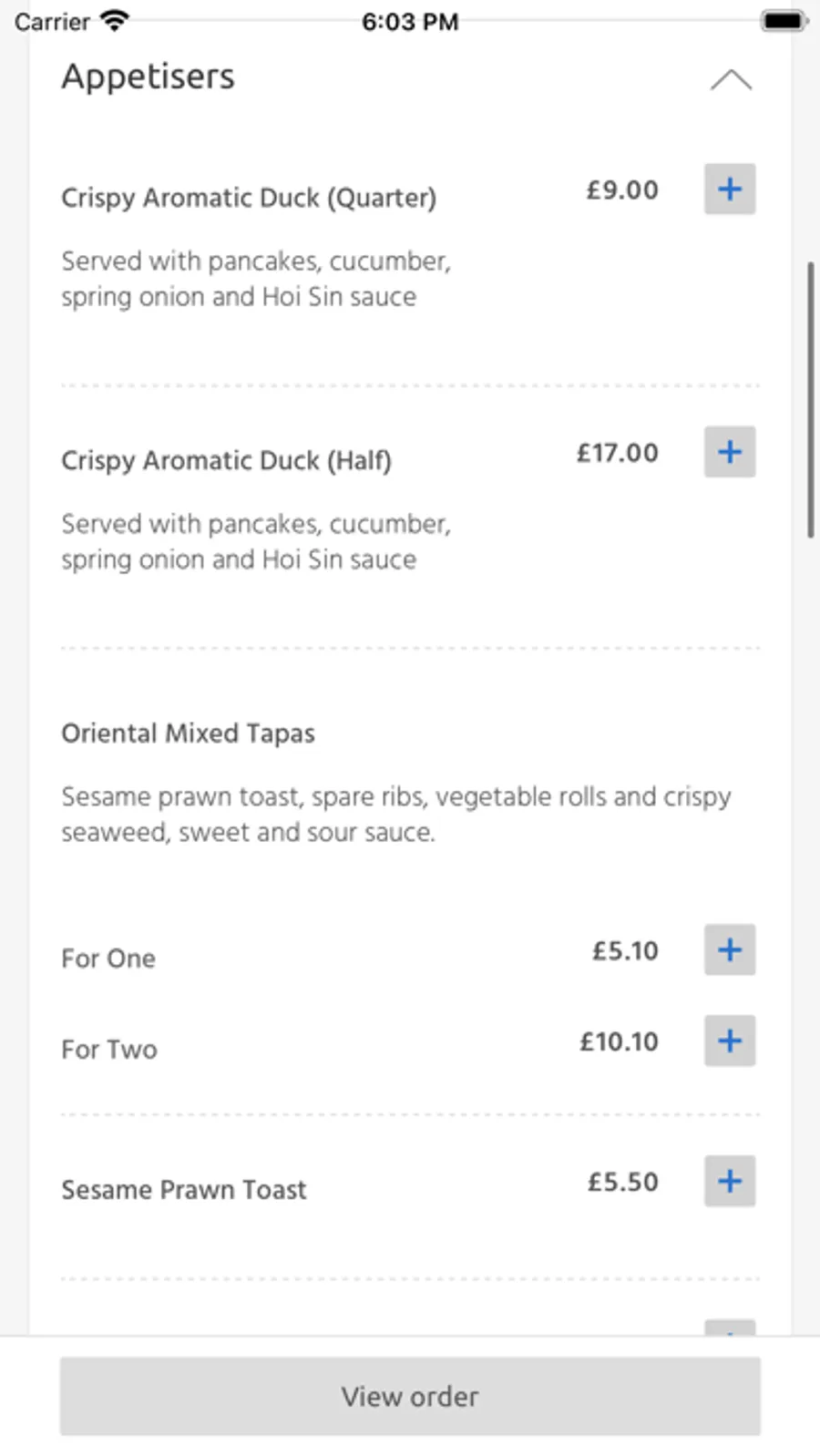Tap partially visible plus button at bottom
The width and height of the screenshot is (820, 1456).
click(x=729, y=1328)
